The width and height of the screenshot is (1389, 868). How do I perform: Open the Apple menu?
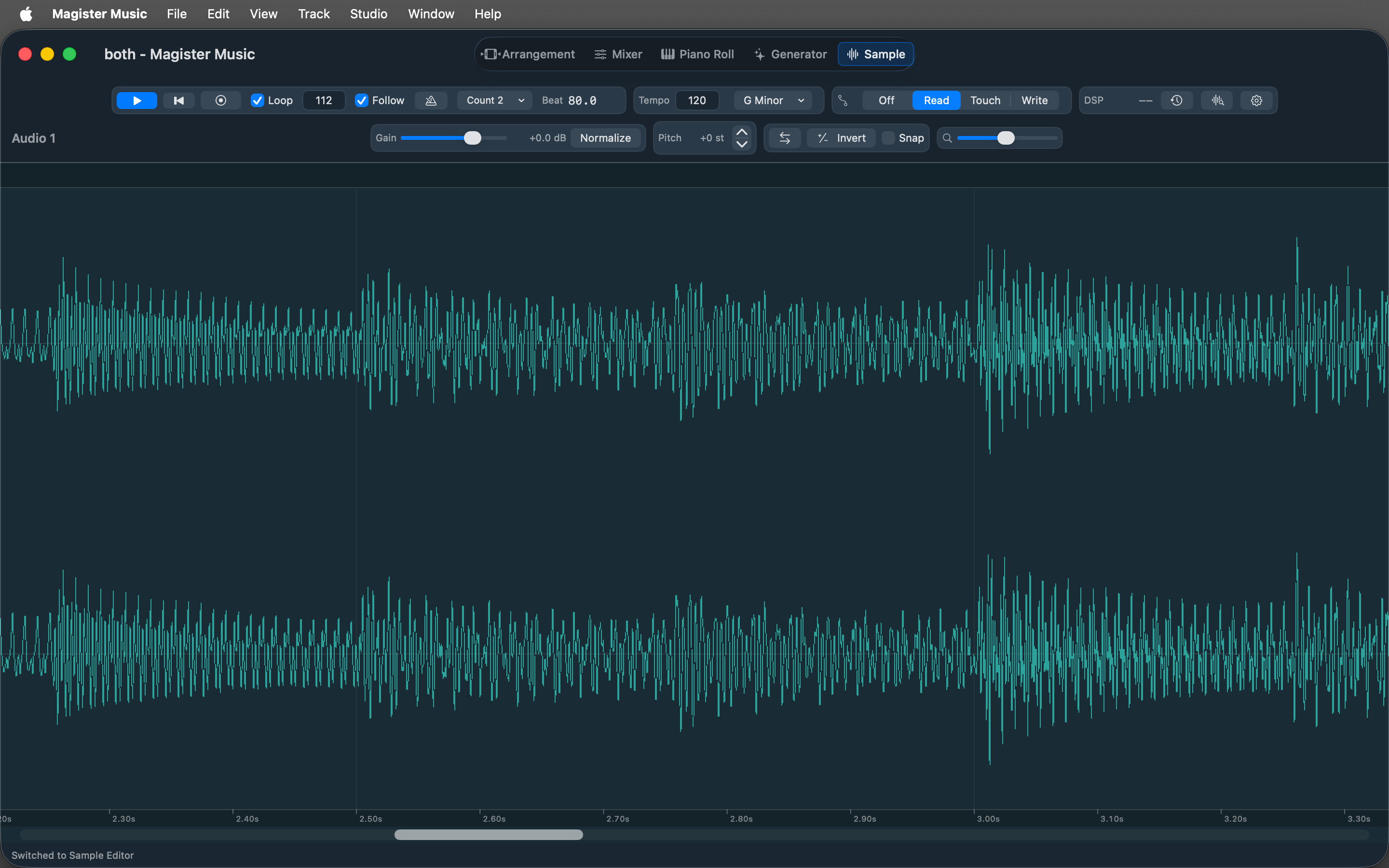(x=26, y=14)
